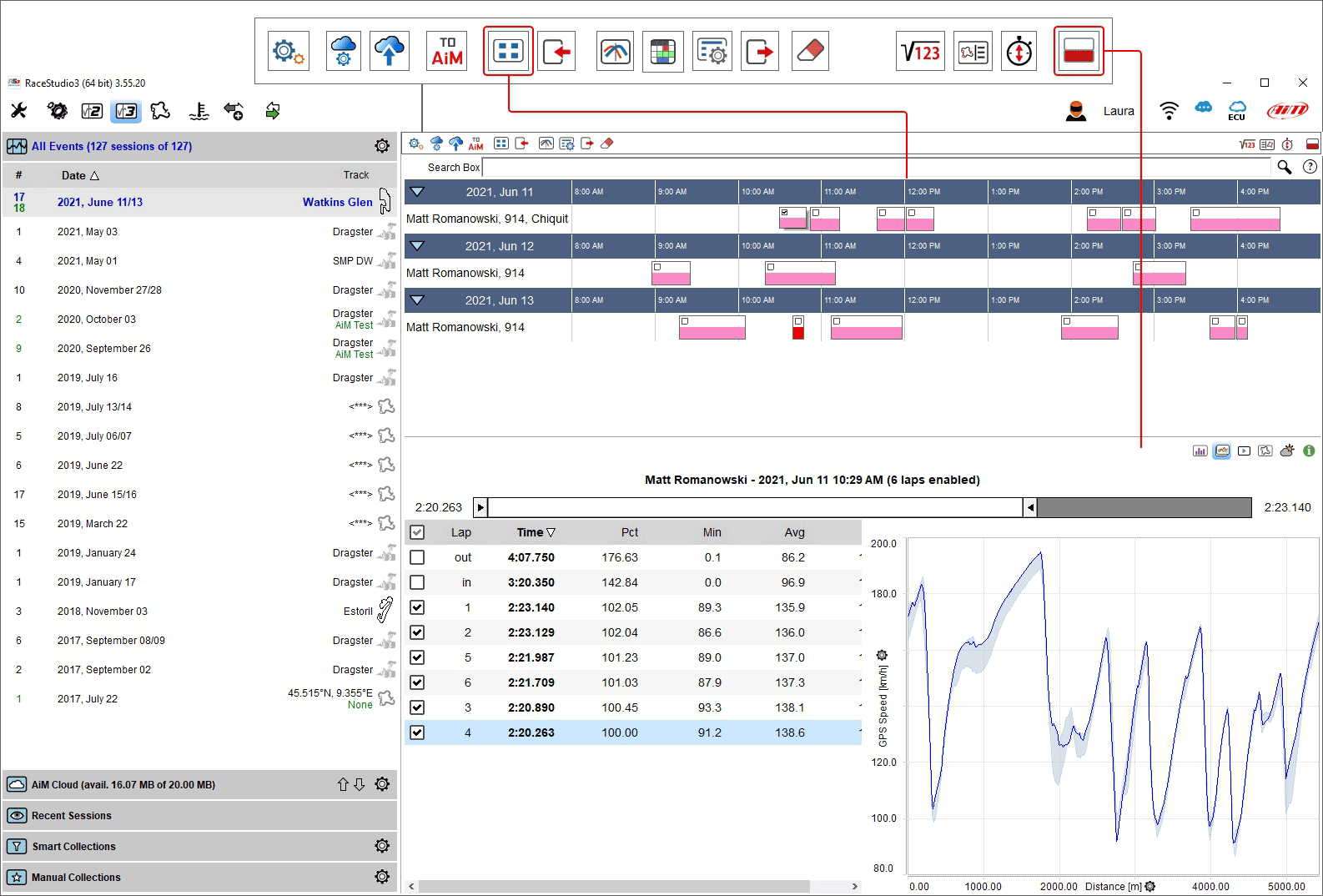This screenshot has width=1323, height=896.
Task: Select the 2021, May 03 Dragster event
Action: 199,232
